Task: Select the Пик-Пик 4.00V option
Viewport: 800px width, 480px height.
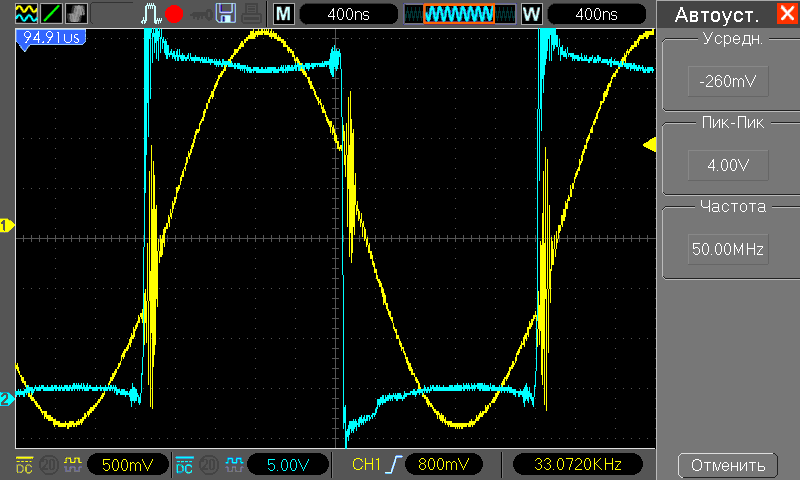Action: 727,164
